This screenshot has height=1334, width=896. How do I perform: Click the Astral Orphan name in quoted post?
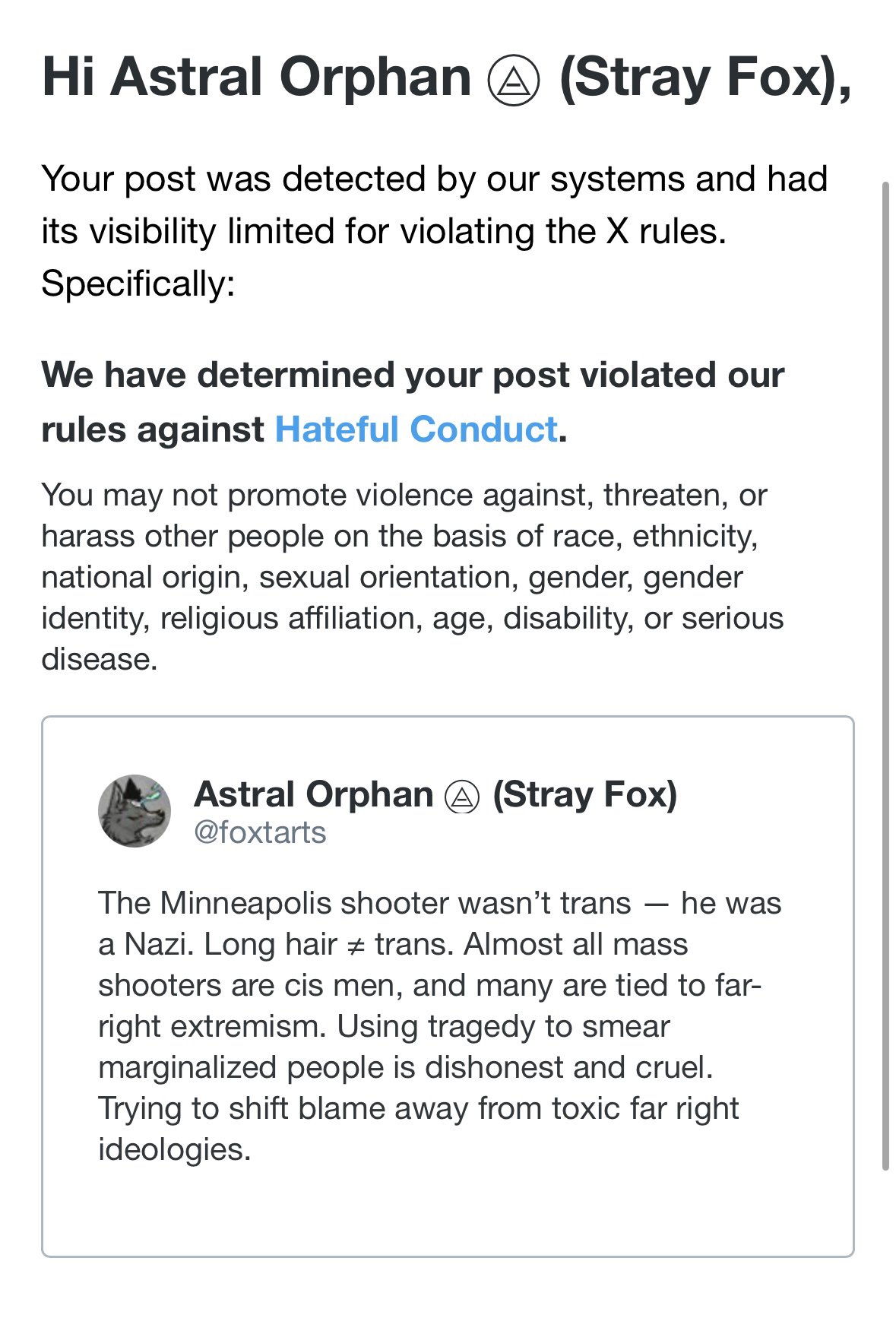tap(313, 794)
